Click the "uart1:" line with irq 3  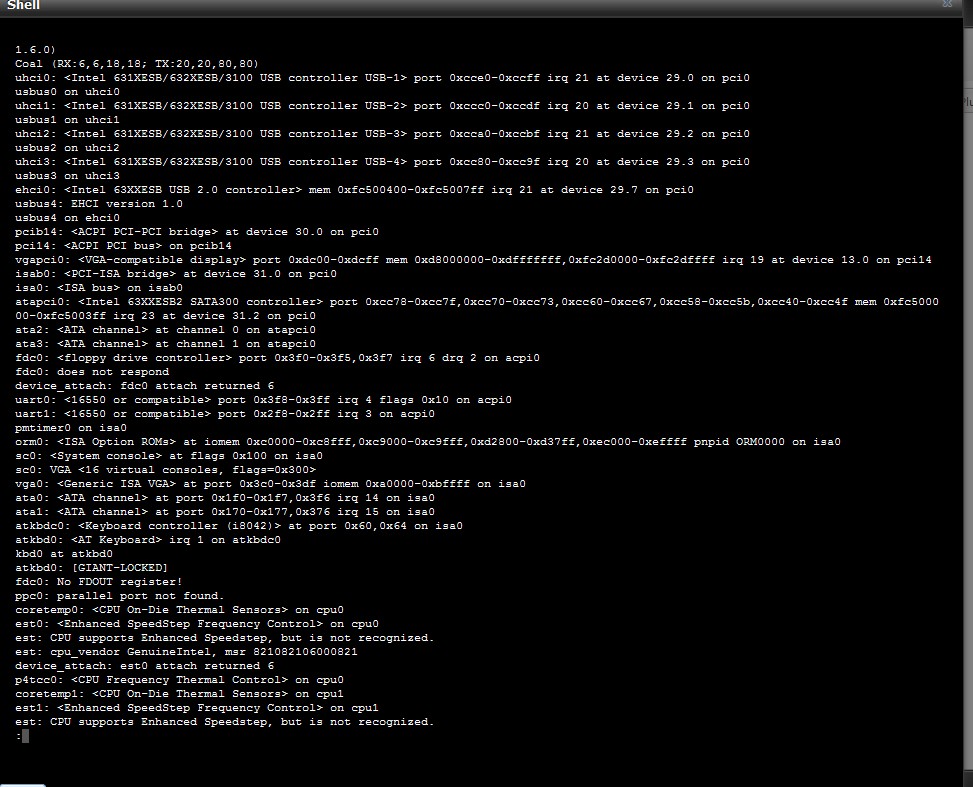pyautogui.click(x=225, y=413)
